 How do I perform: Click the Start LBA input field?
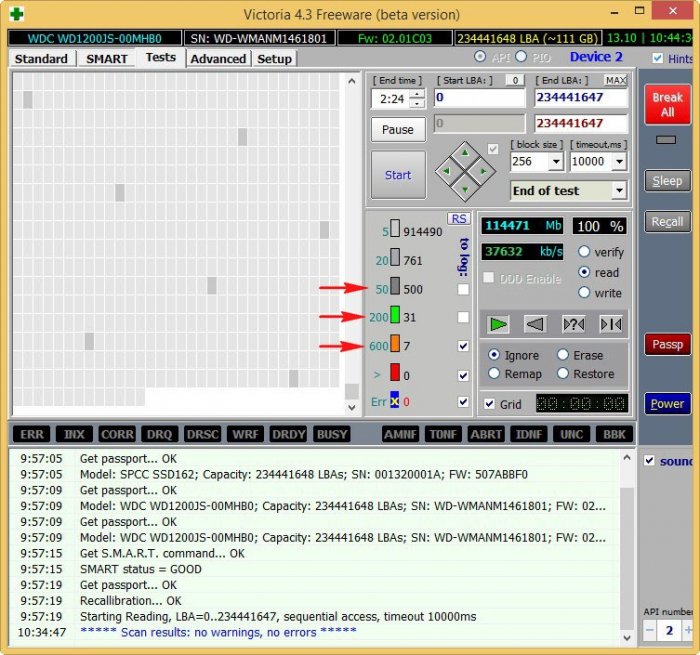(479, 97)
